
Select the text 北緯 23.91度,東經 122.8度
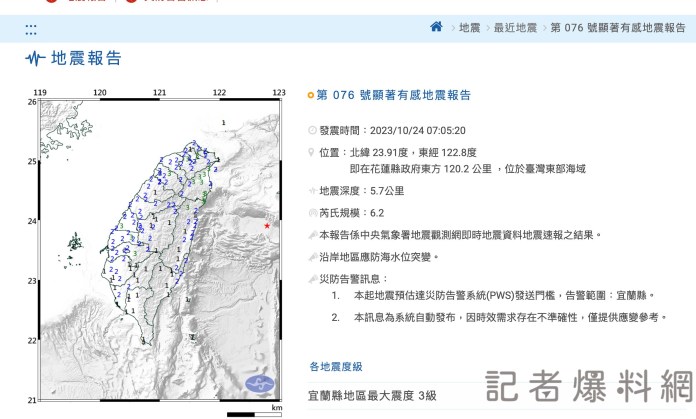click(x=413, y=153)
